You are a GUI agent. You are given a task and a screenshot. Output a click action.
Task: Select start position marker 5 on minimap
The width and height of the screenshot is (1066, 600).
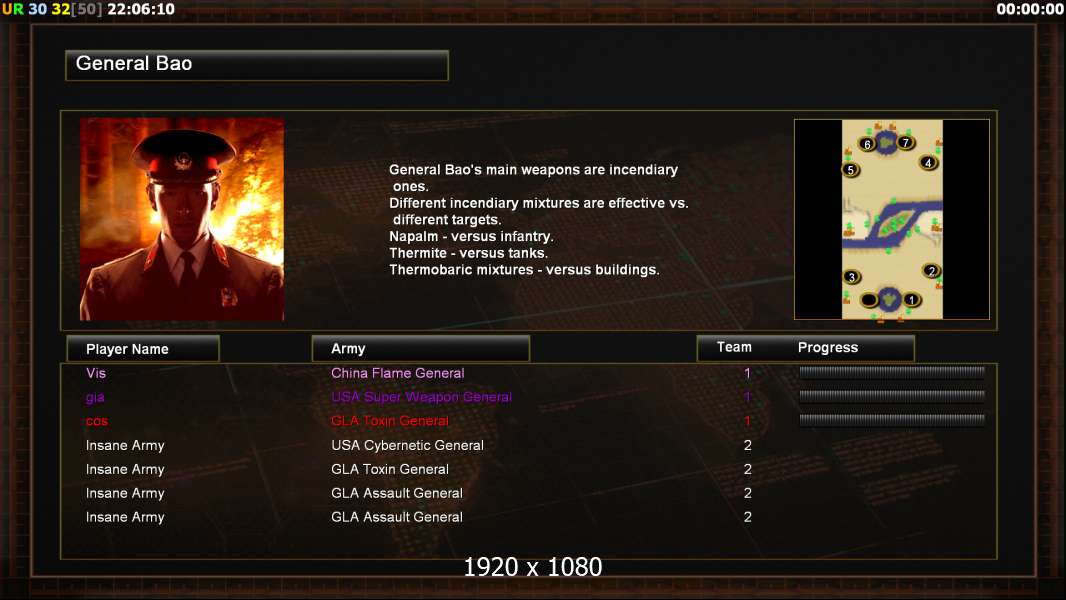[x=850, y=170]
